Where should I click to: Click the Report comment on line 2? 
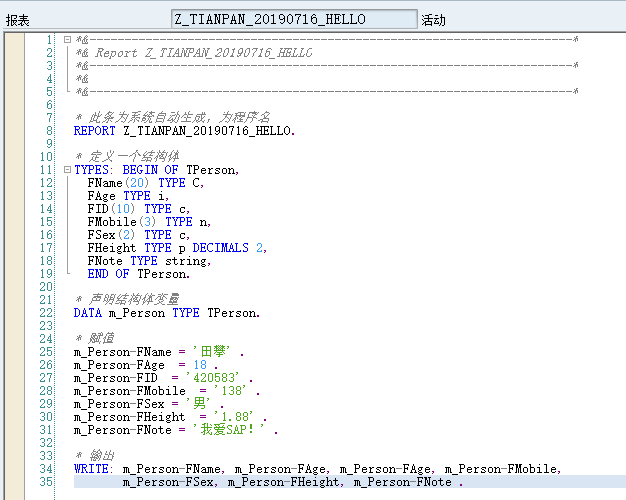tap(194, 53)
